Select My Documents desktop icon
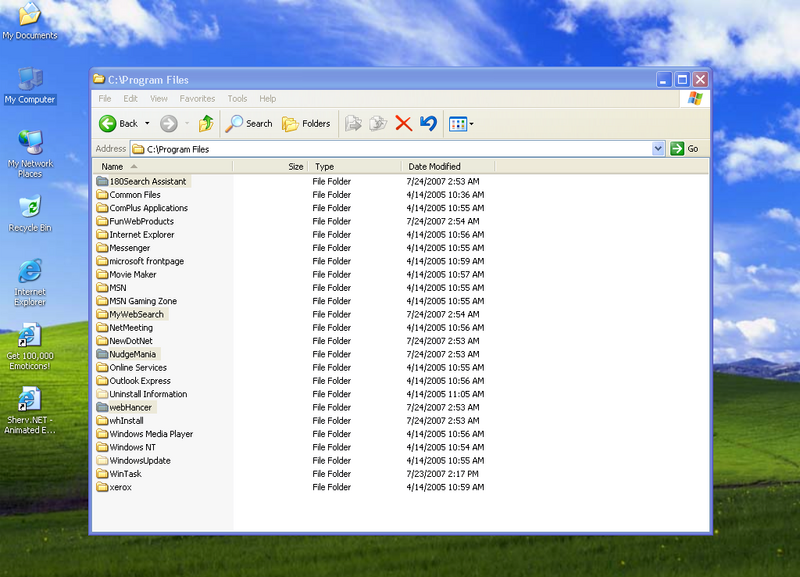Screen dimensions: 800x577 30,20
